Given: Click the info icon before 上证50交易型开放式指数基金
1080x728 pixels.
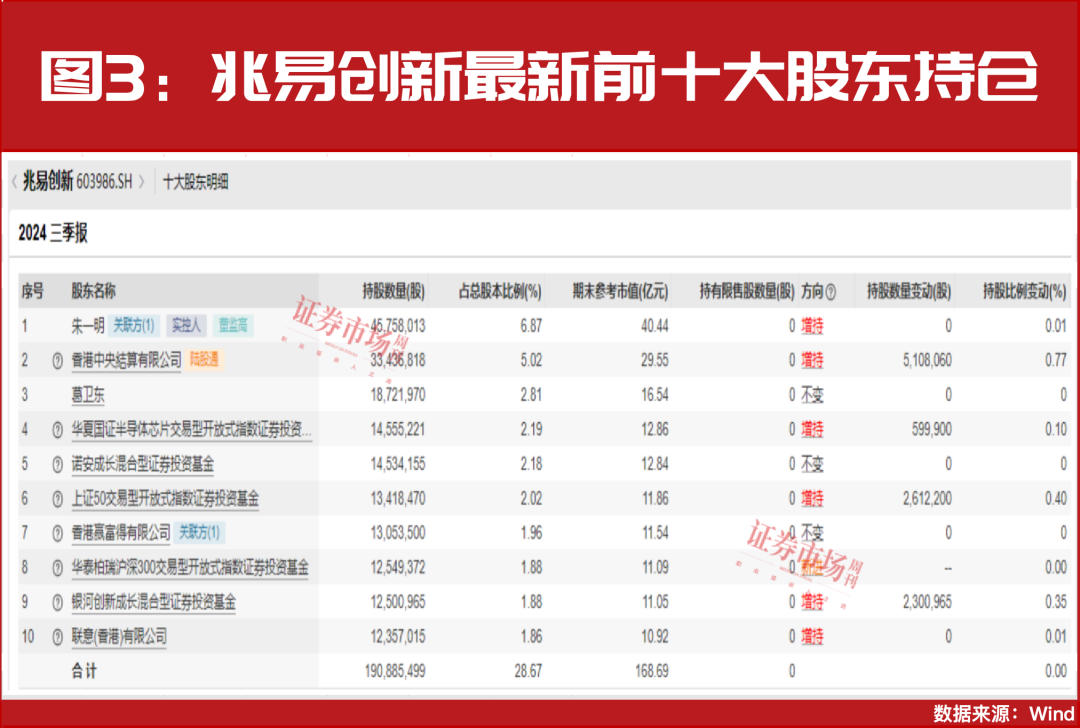Looking at the screenshot, I should click(58, 499).
